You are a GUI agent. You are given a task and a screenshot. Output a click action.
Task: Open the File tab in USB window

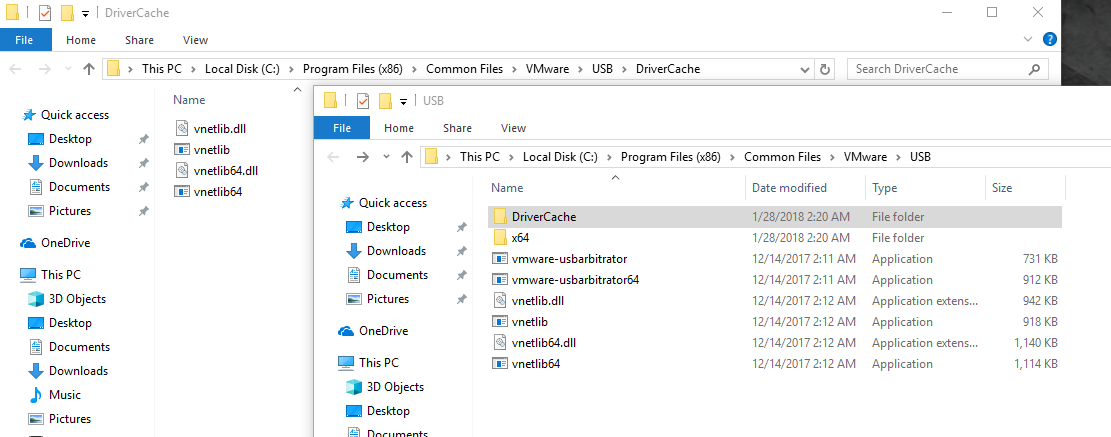coord(342,128)
